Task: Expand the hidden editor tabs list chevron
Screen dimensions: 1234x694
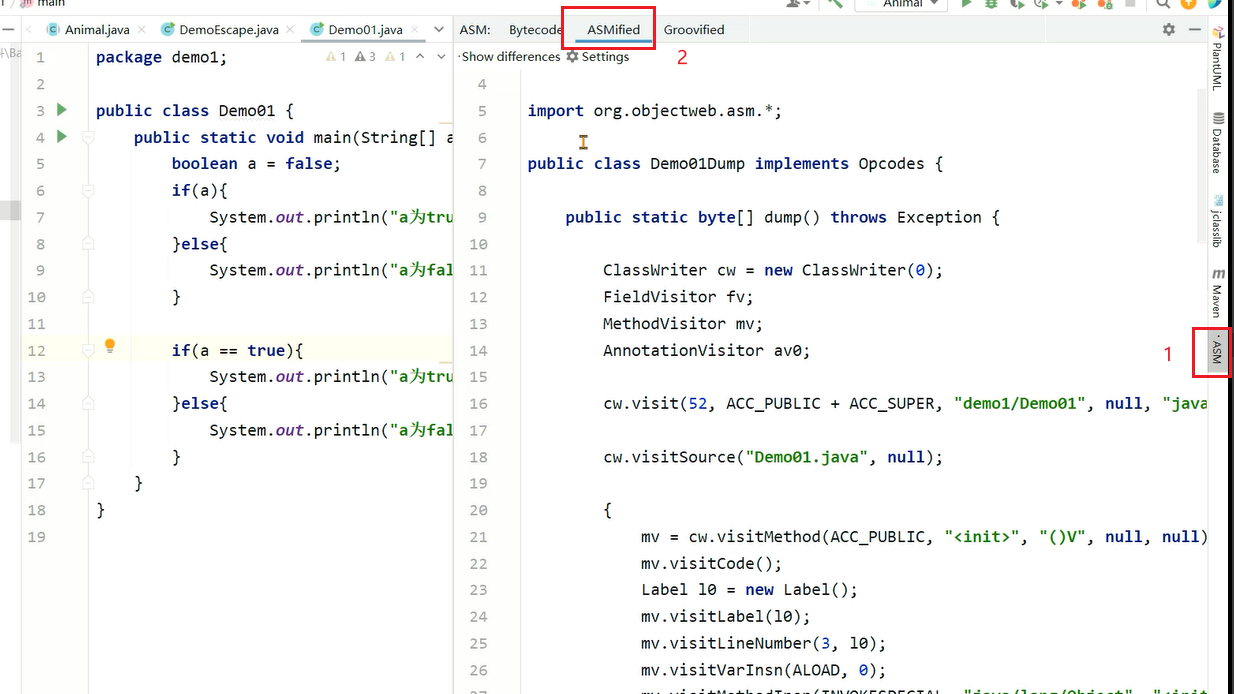Action: click(439, 30)
